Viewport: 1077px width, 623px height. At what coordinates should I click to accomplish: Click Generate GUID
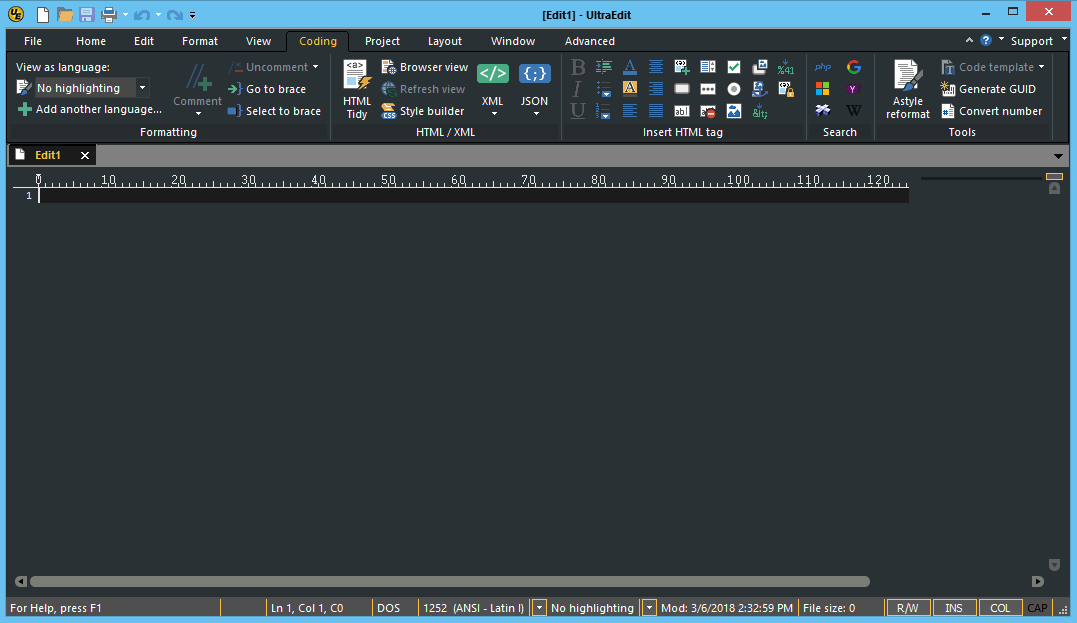[988, 89]
